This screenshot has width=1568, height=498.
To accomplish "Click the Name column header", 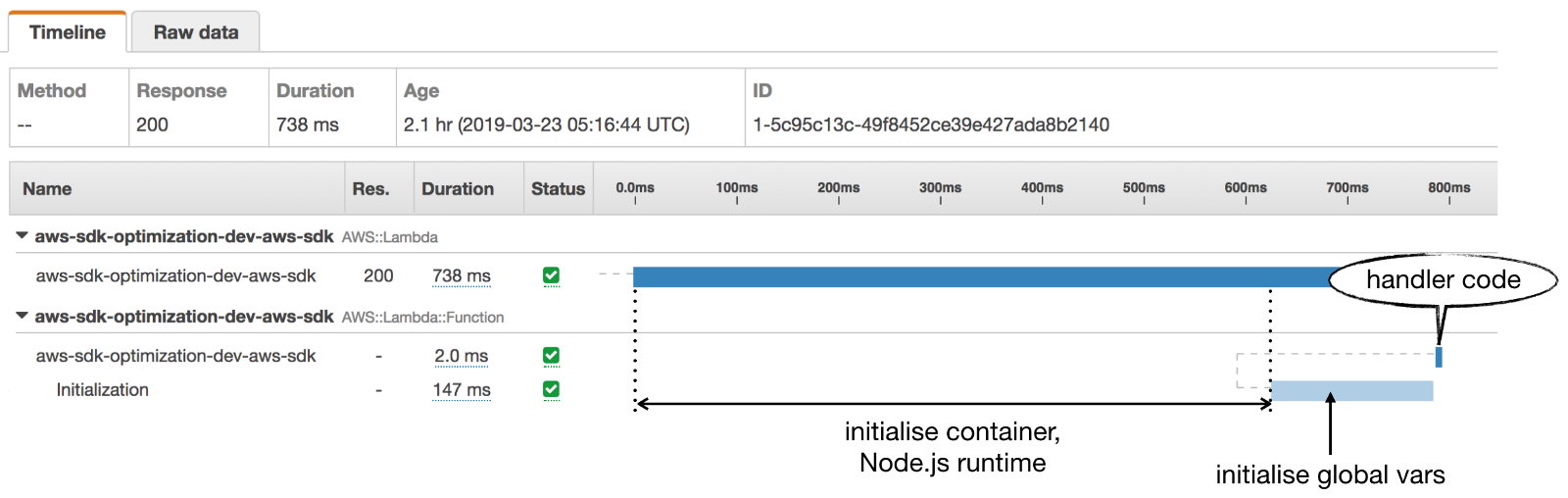I will tap(47, 189).
